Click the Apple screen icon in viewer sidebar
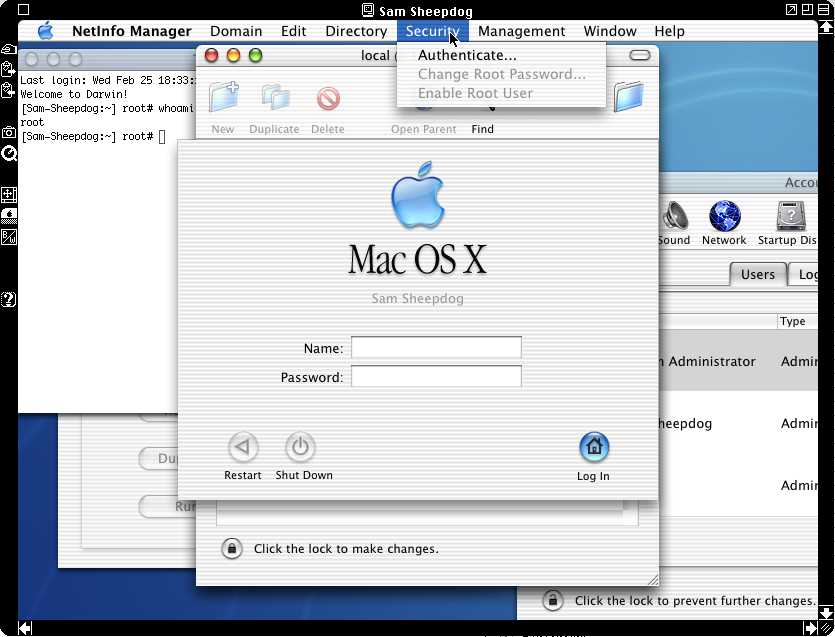This screenshot has width=835, height=637. 9,216
